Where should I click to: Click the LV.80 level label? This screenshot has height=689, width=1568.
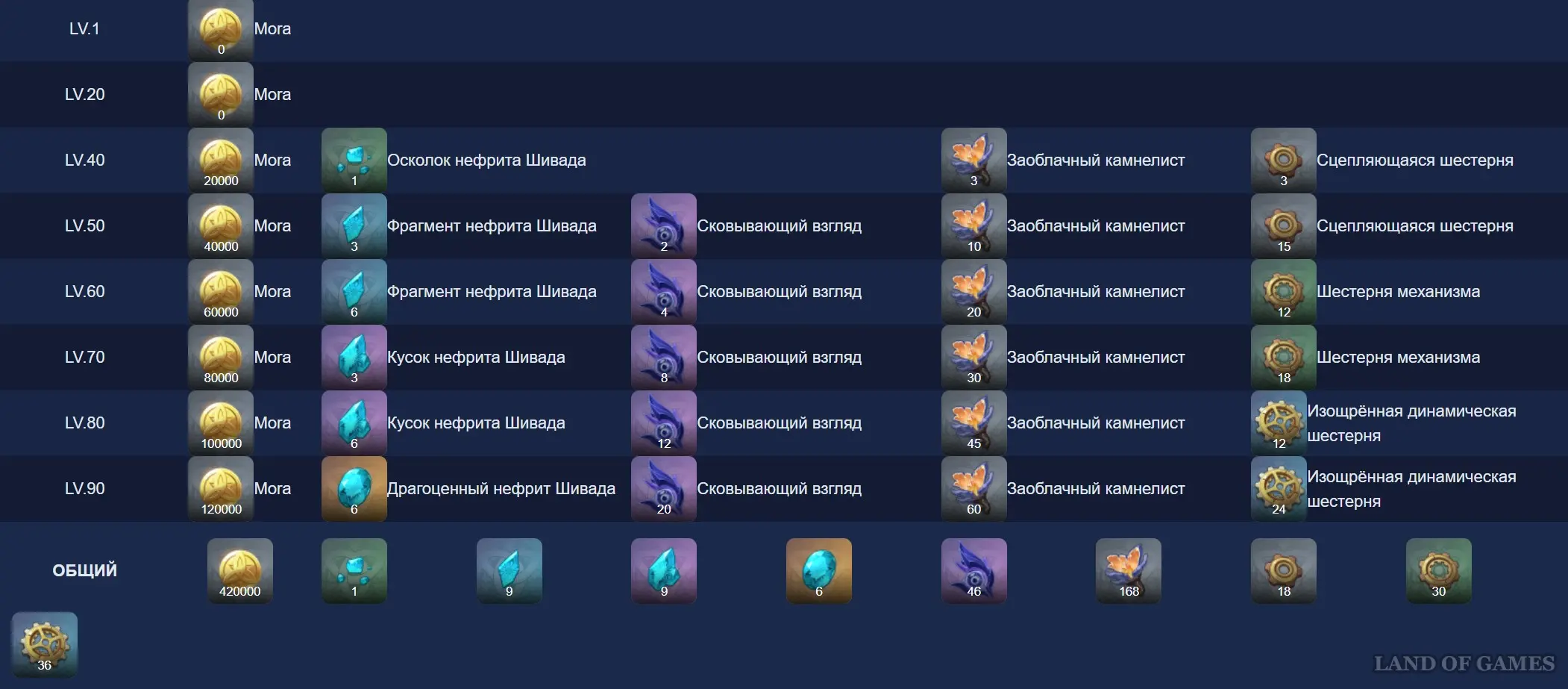click(x=84, y=423)
